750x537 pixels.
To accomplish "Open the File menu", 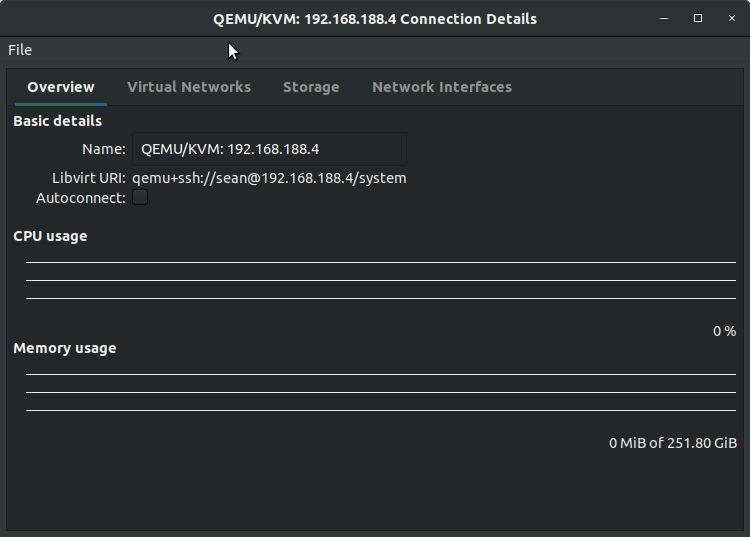I will click(x=20, y=50).
